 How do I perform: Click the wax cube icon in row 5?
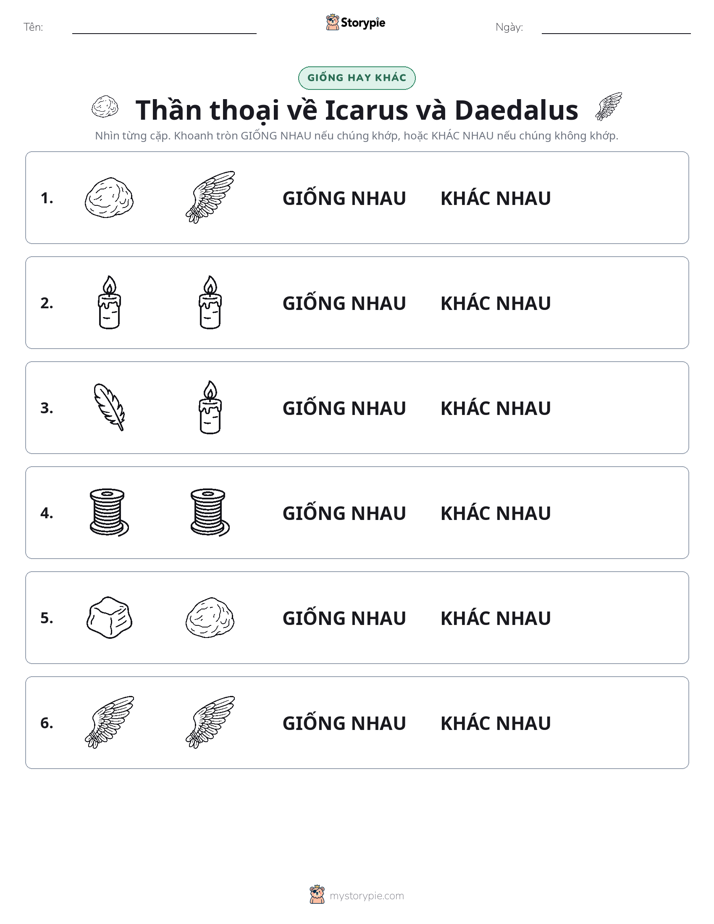click(x=109, y=618)
